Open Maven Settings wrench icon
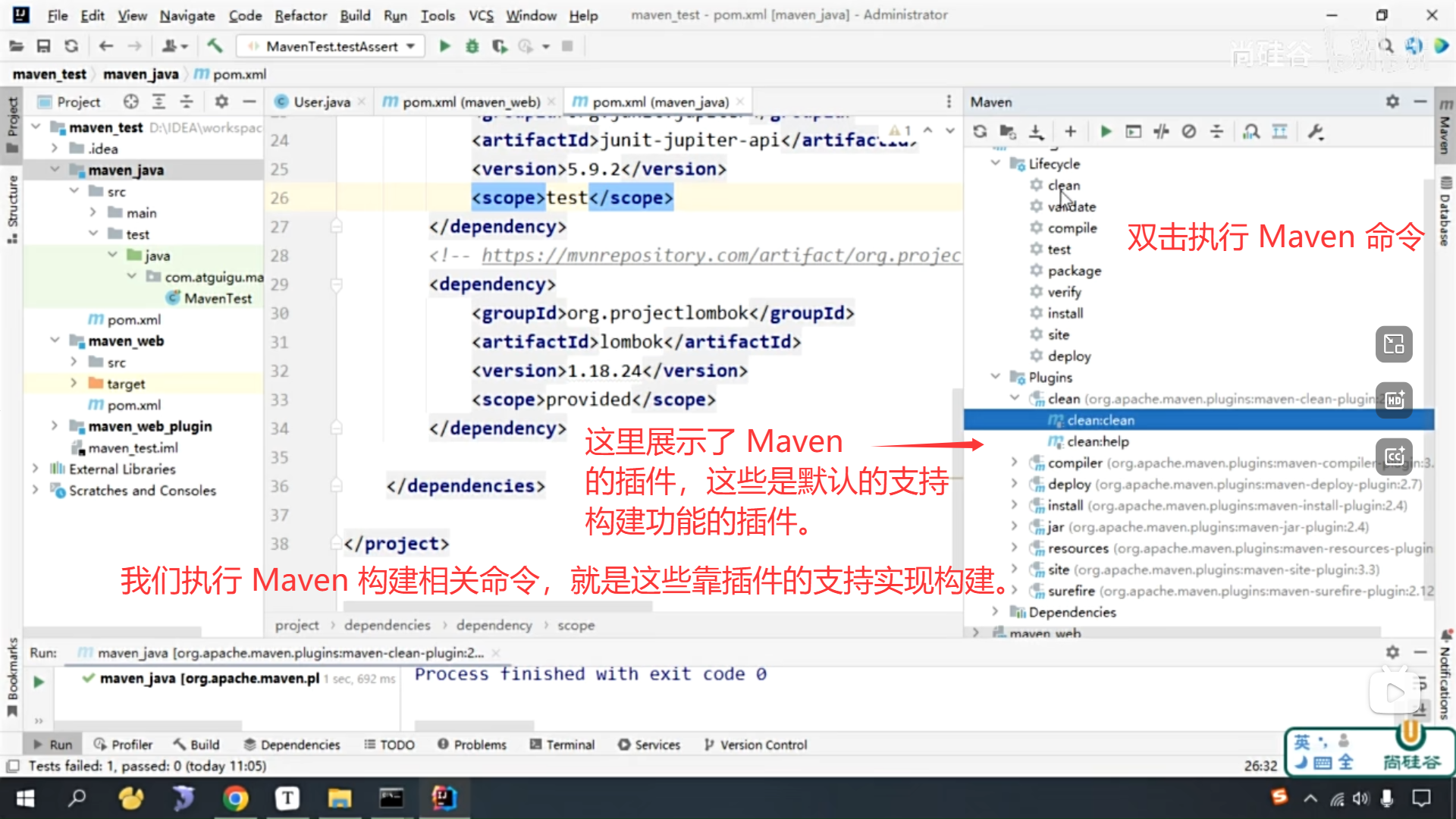 (1316, 132)
